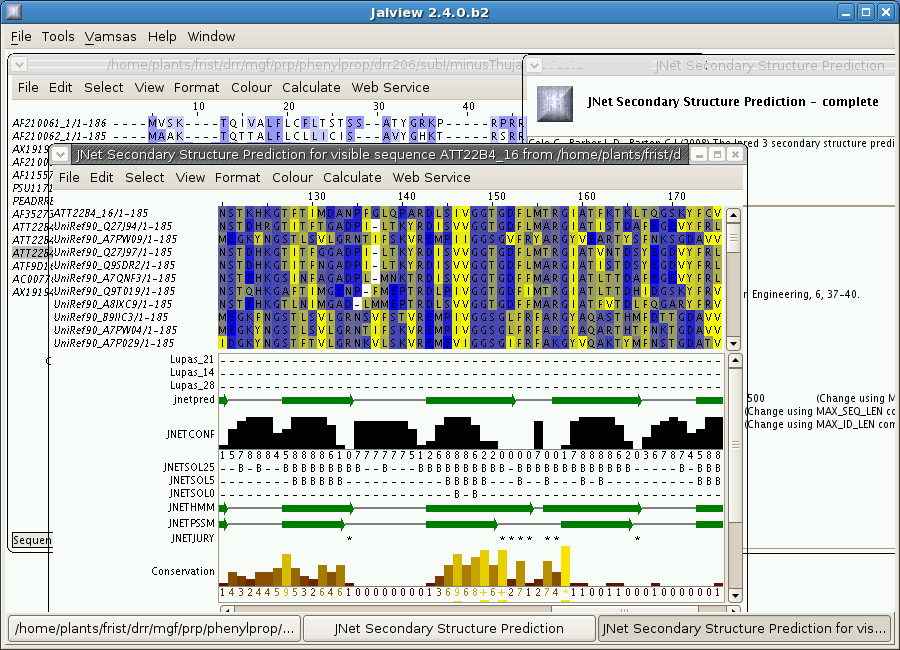
Task: Click the JNETPSSM annotation label
Action: coord(191,523)
